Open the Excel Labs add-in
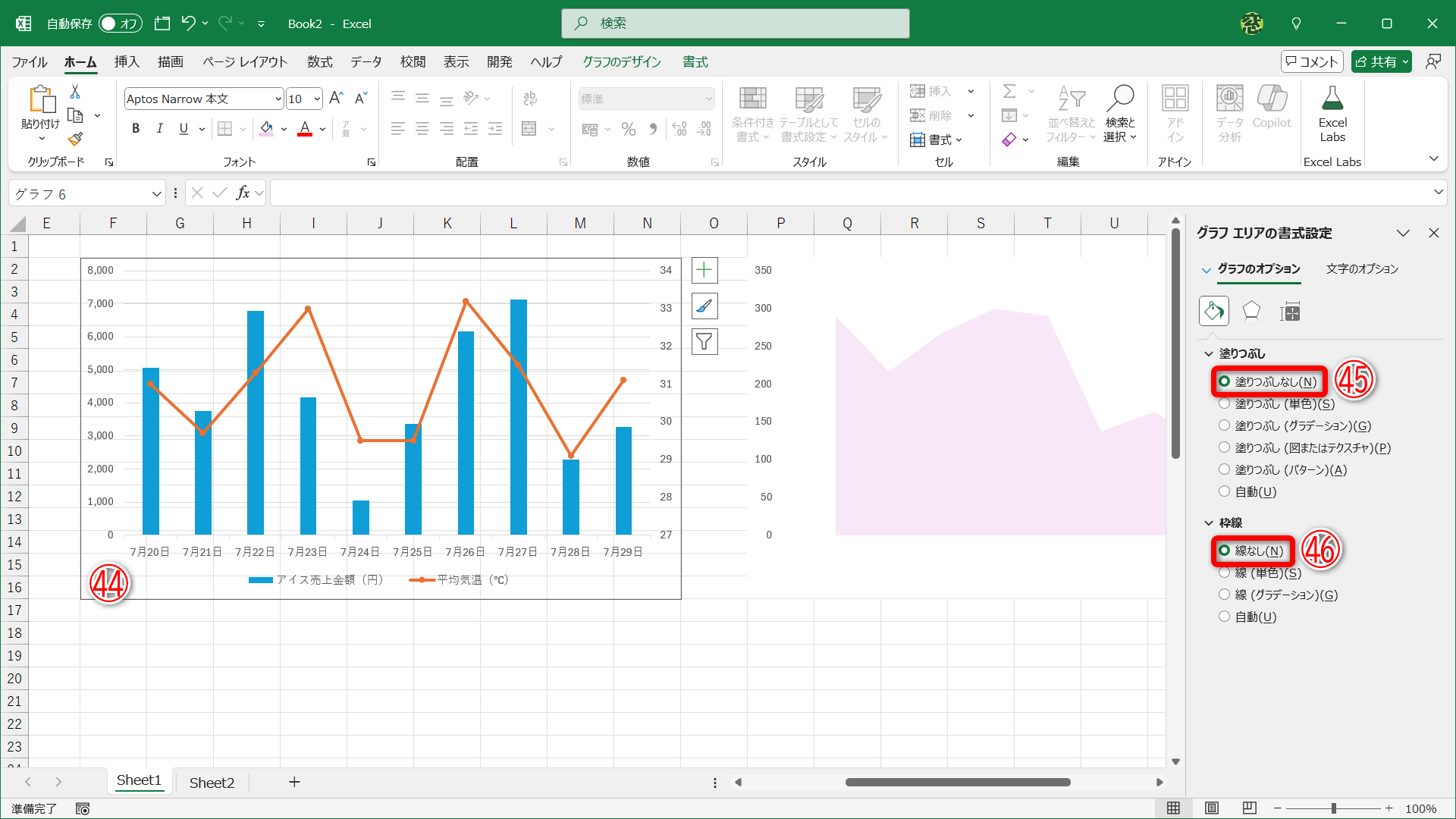This screenshot has width=1456, height=819. [x=1332, y=114]
